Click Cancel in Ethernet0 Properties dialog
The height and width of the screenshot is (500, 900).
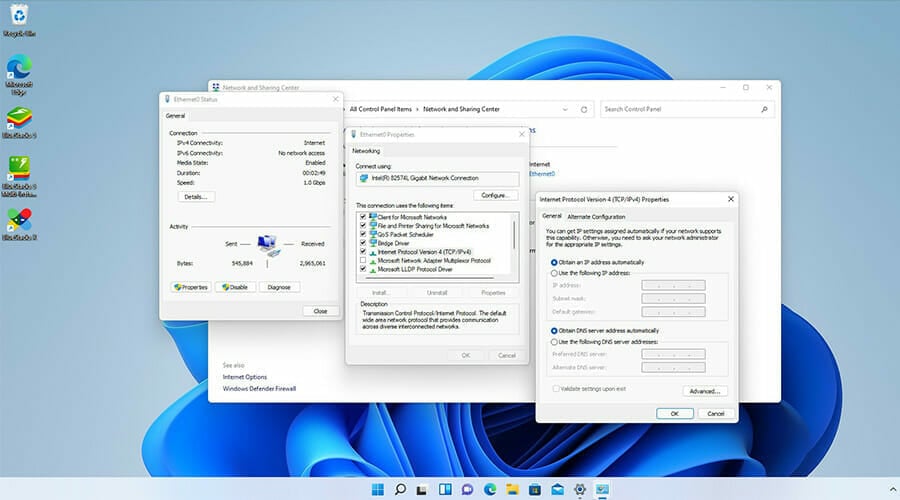(x=507, y=355)
